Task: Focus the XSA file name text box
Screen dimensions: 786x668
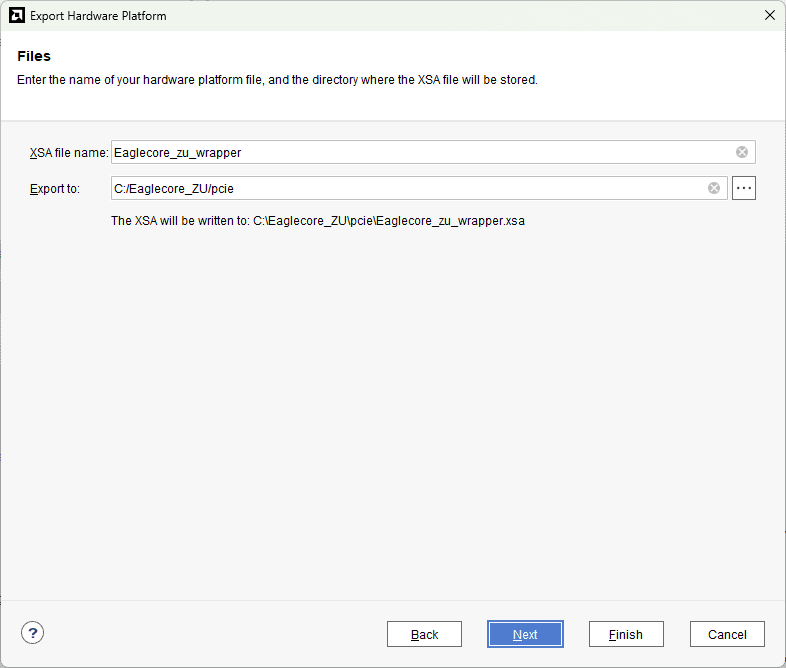Action: click(420, 152)
